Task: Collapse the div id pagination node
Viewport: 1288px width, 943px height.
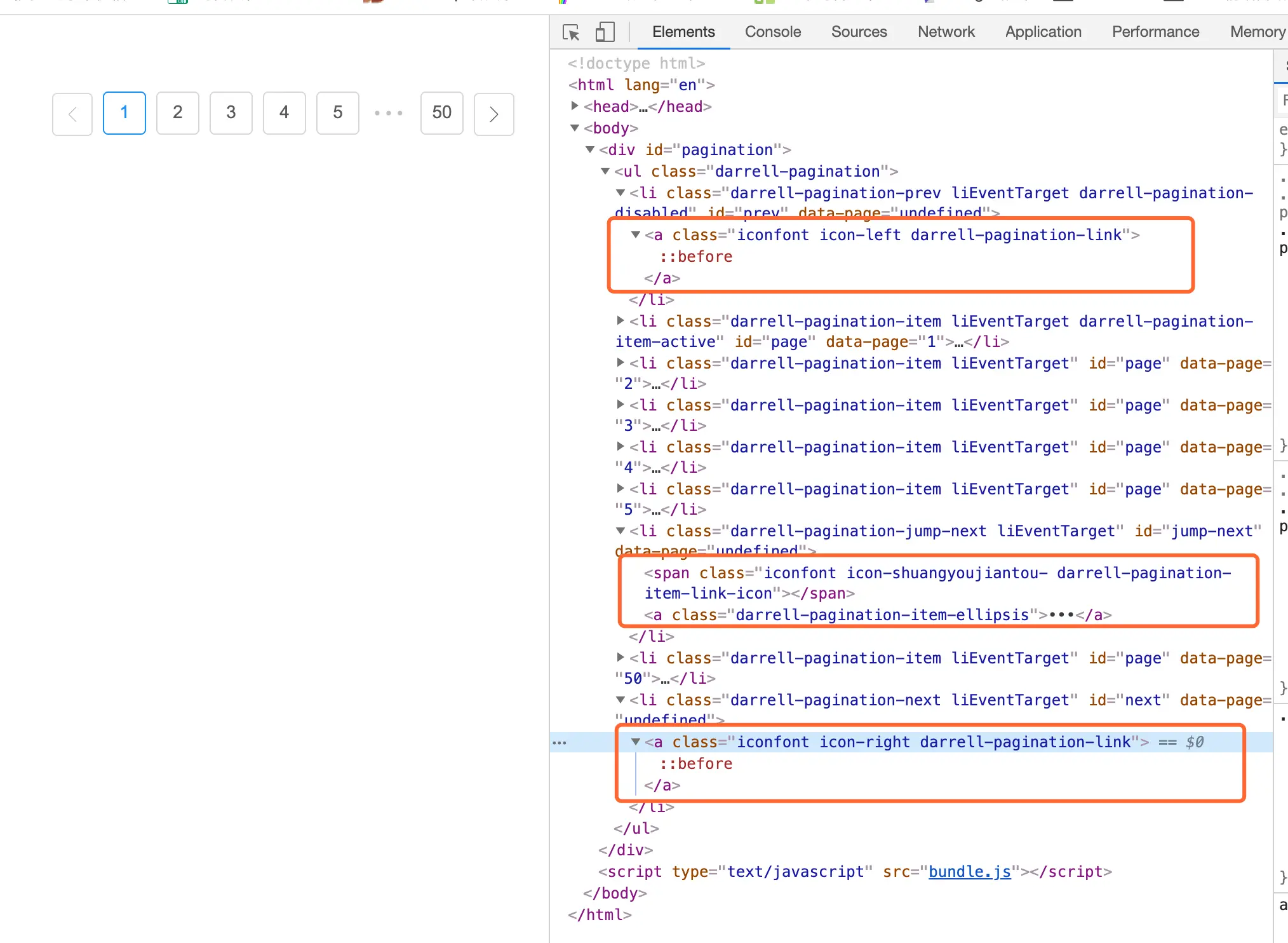Action: click(x=590, y=149)
